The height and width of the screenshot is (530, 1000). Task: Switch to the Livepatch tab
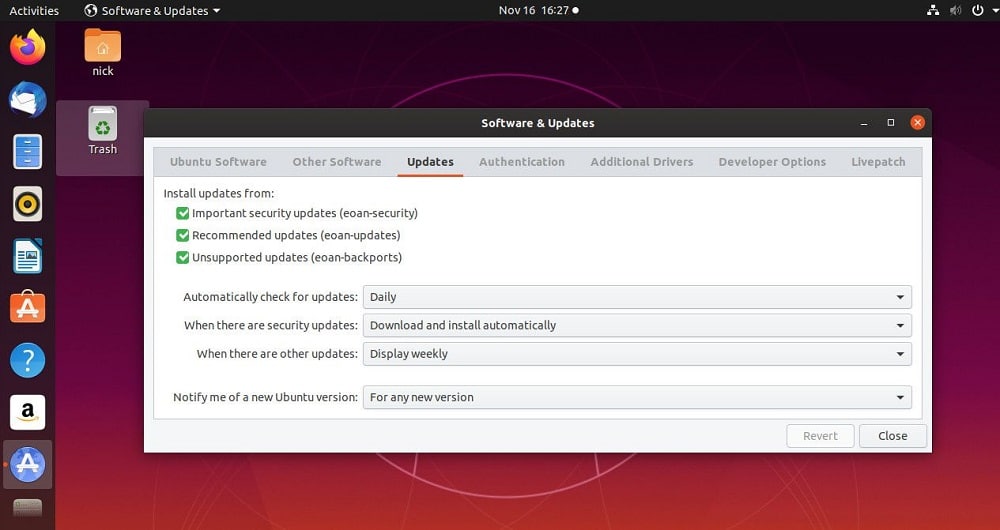coord(878,162)
